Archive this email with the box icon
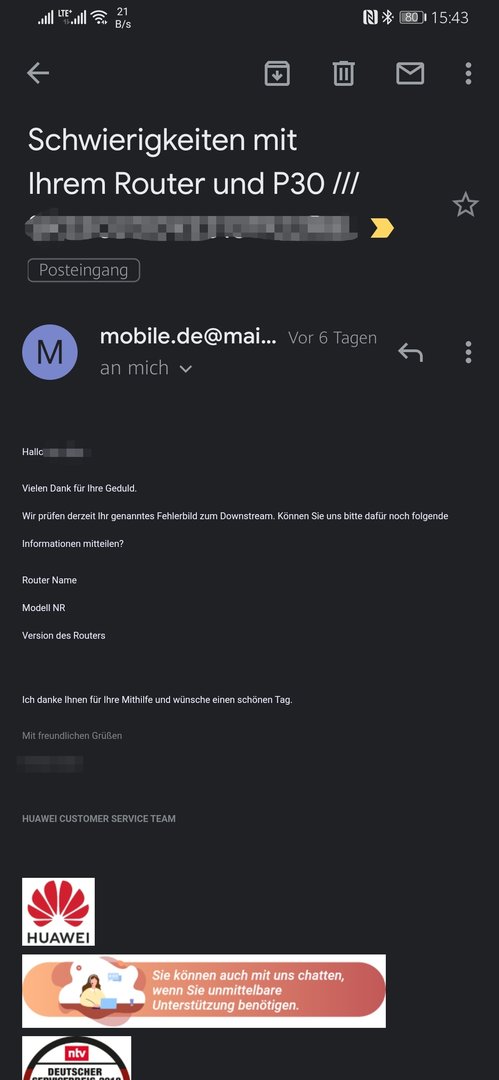This screenshot has width=499, height=1080. click(x=277, y=73)
